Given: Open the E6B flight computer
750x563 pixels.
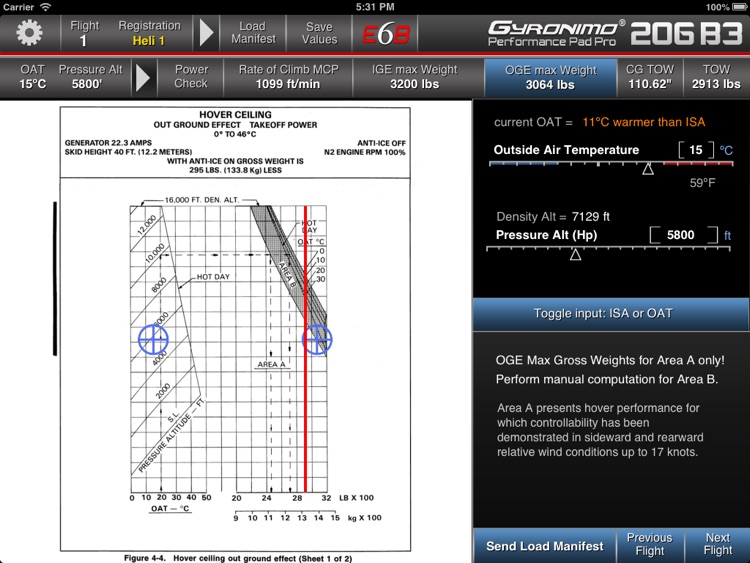Looking at the screenshot, I should click(386, 33).
